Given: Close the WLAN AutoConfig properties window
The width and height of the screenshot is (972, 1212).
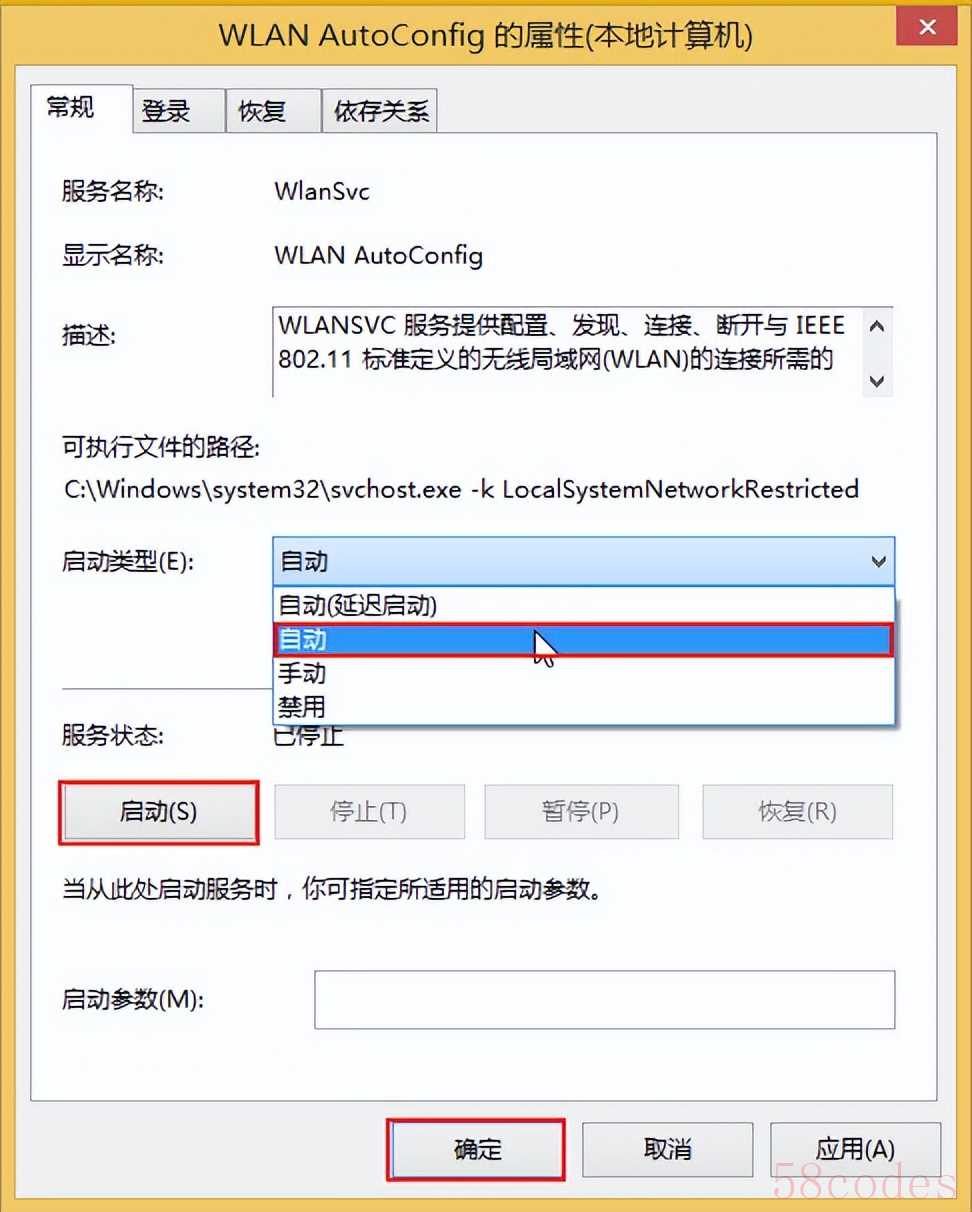Looking at the screenshot, I should coord(927,28).
